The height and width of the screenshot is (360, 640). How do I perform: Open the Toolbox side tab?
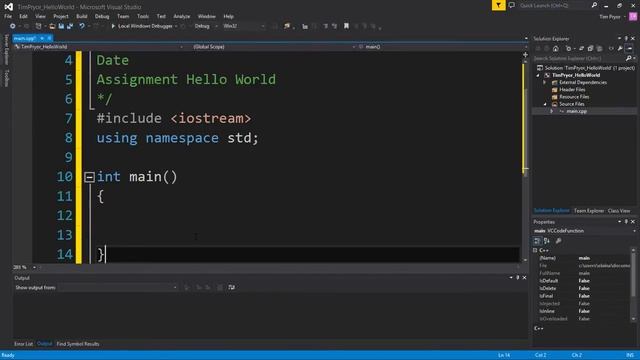(x=6, y=78)
